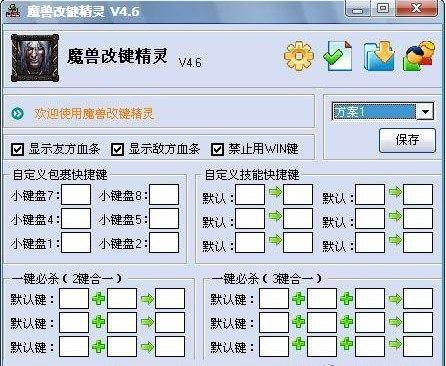This screenshot has height=366, width=446.
Task: Click result field in bottom 3键合一 row
Action: 418,346
